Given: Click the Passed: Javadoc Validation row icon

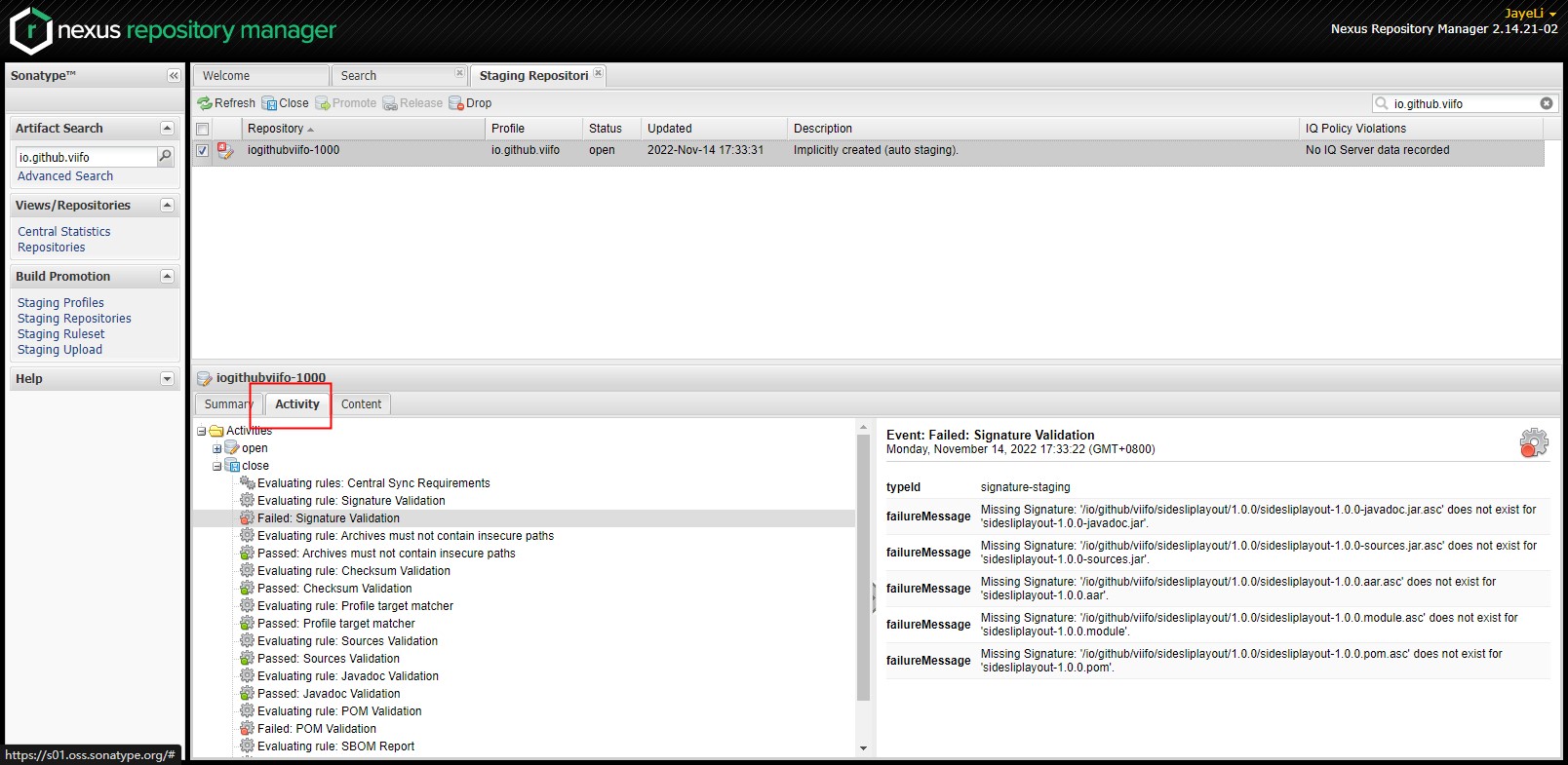Looking at the screenshot, I should point(248,694).
